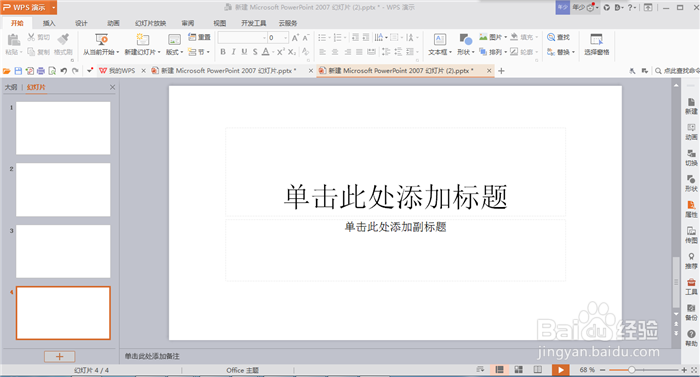Image resolution: width=700 pixels, height=377 pixels.
Task: Click the Redo arrow icon
Action: click(x=75, y=71)
